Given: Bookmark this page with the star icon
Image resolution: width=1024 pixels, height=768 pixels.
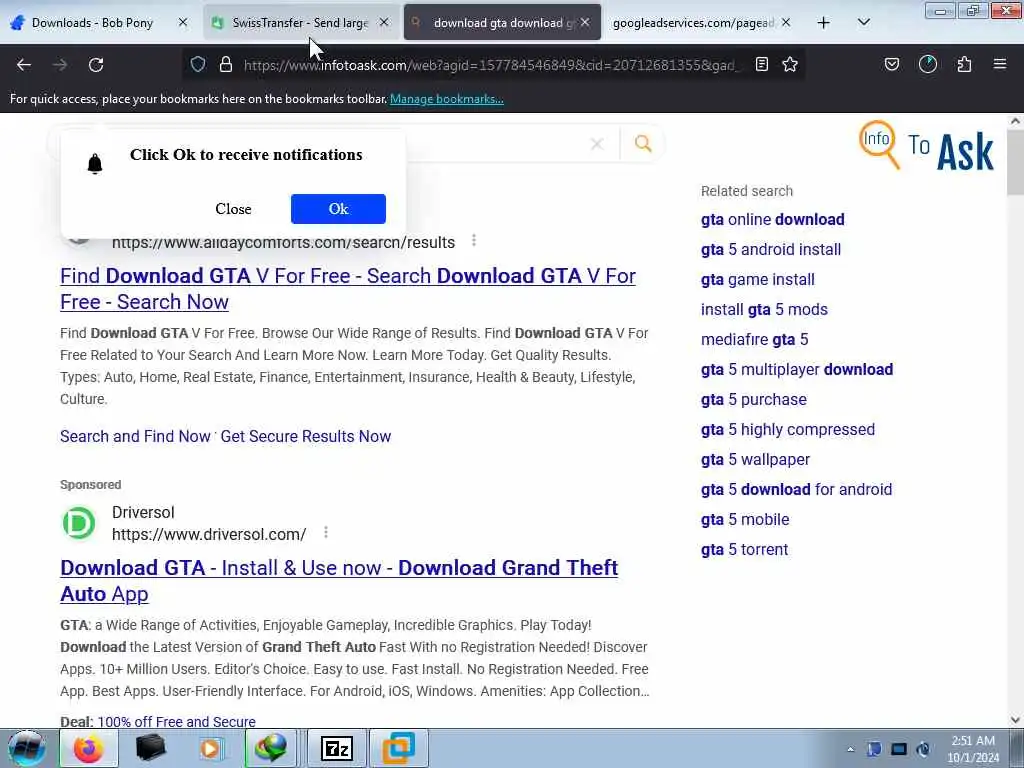Looking at the screenshot, I should [x=790, y=64].
